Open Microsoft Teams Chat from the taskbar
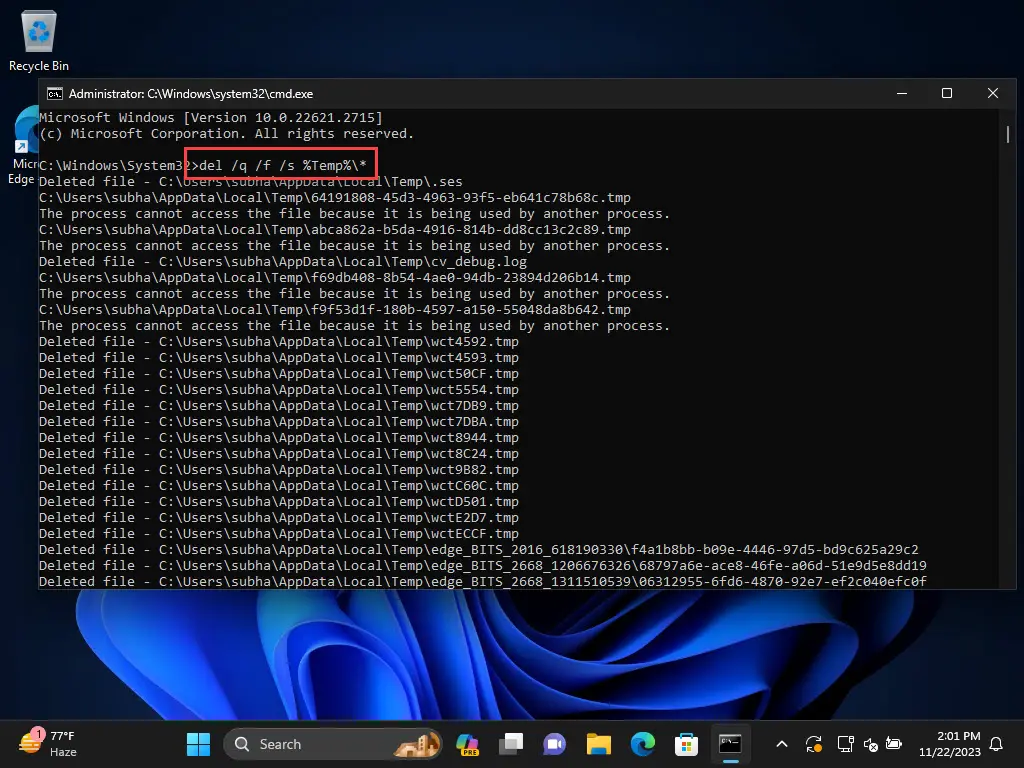The image size is (1024, 768). coord(553,744)
